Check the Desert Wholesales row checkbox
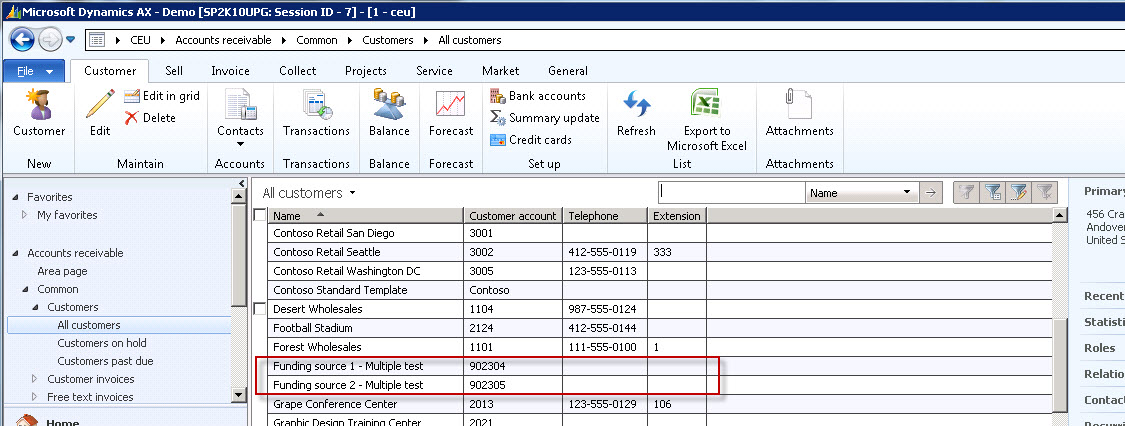This screenshot has width=1125, height=426. point(261,309)
